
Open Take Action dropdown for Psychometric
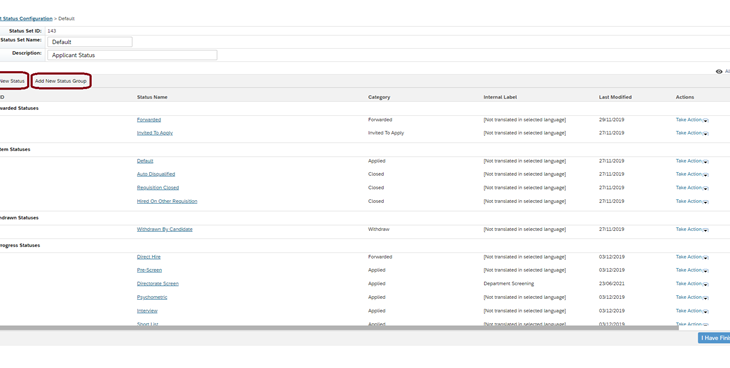692,297
